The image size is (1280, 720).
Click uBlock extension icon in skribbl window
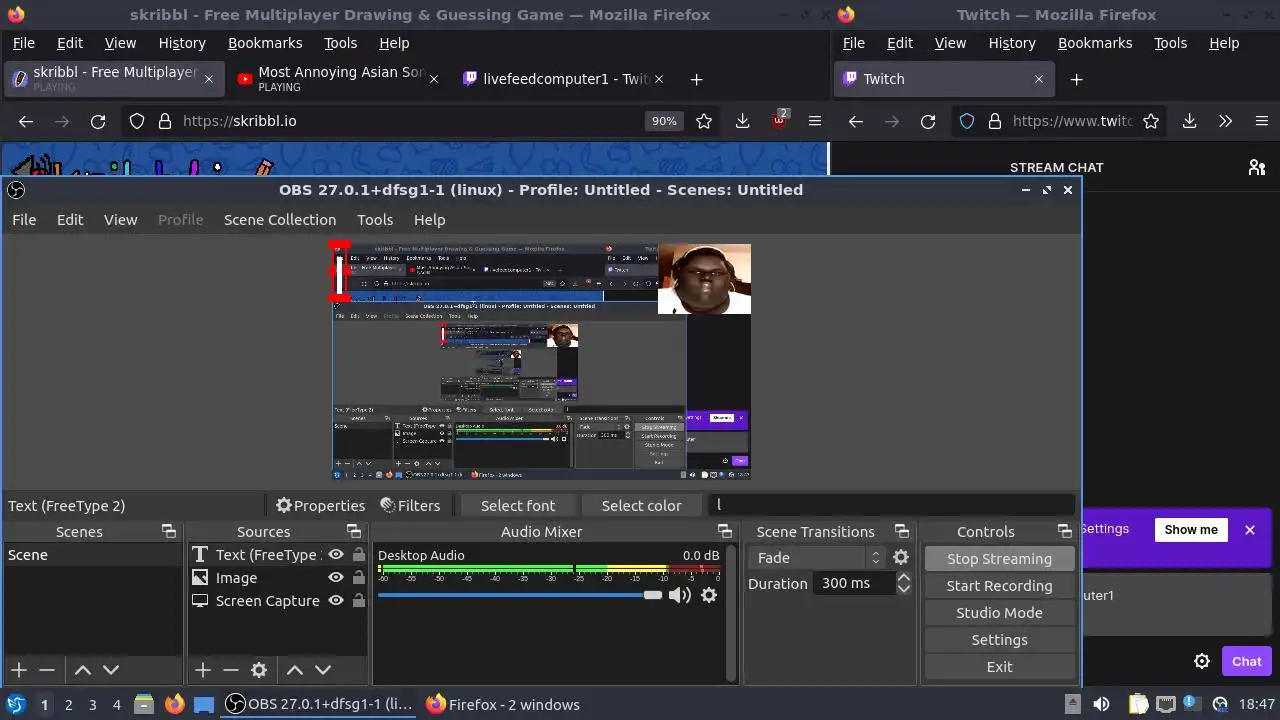[x=779, y=121]
